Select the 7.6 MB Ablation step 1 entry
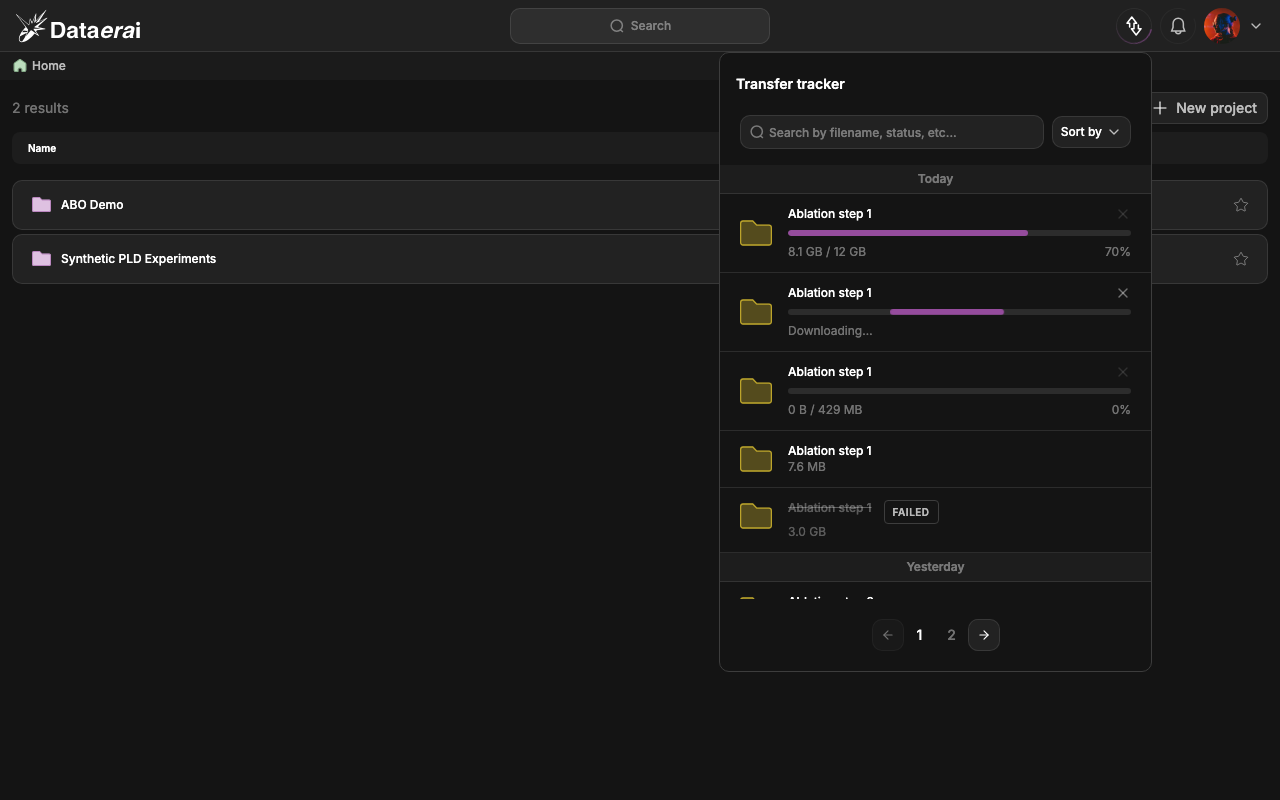 click(935, 459)
